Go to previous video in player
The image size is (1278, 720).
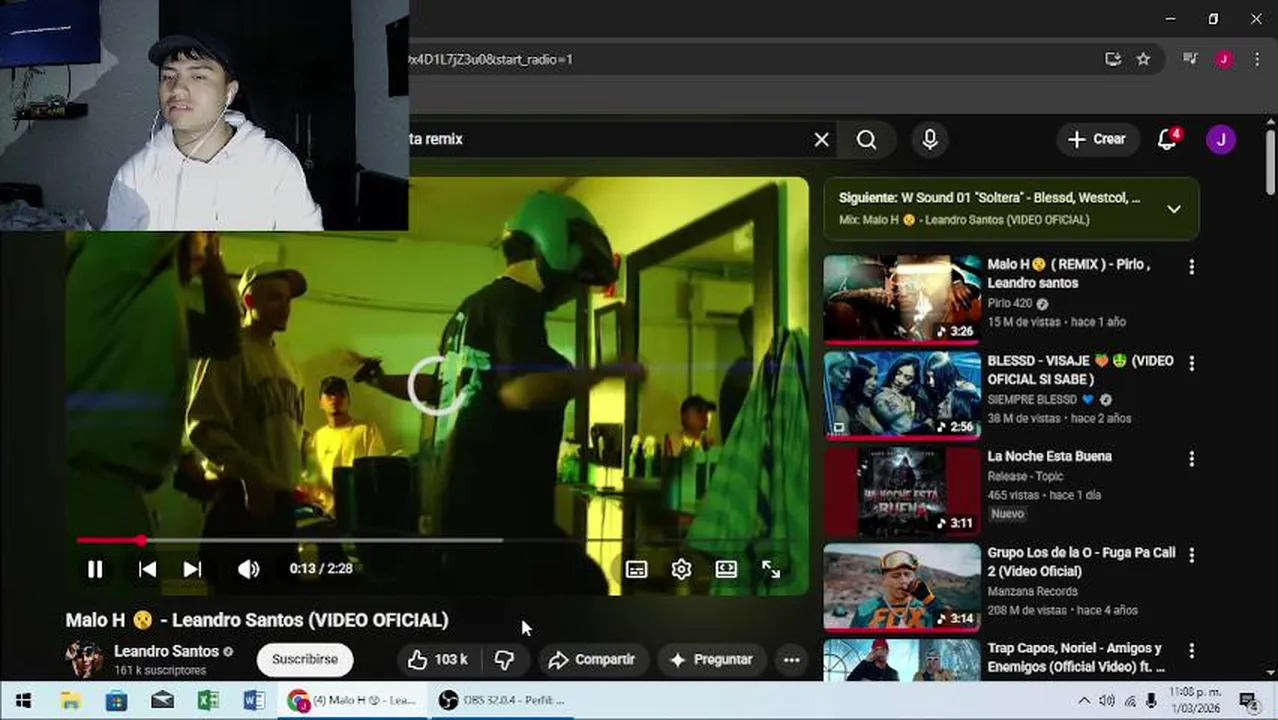(x=147, y=569)
